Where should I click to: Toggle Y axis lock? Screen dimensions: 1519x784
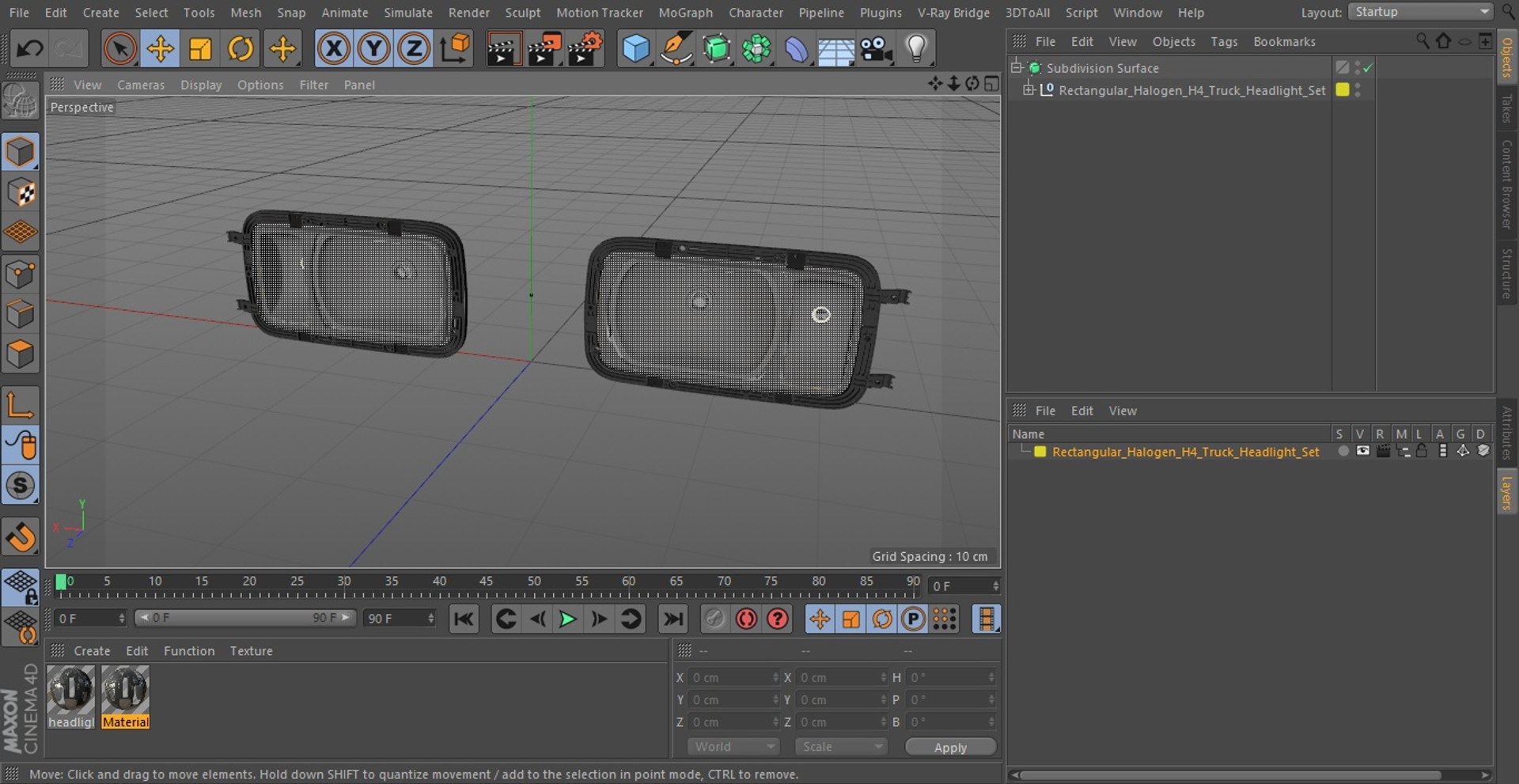point(373,49)
